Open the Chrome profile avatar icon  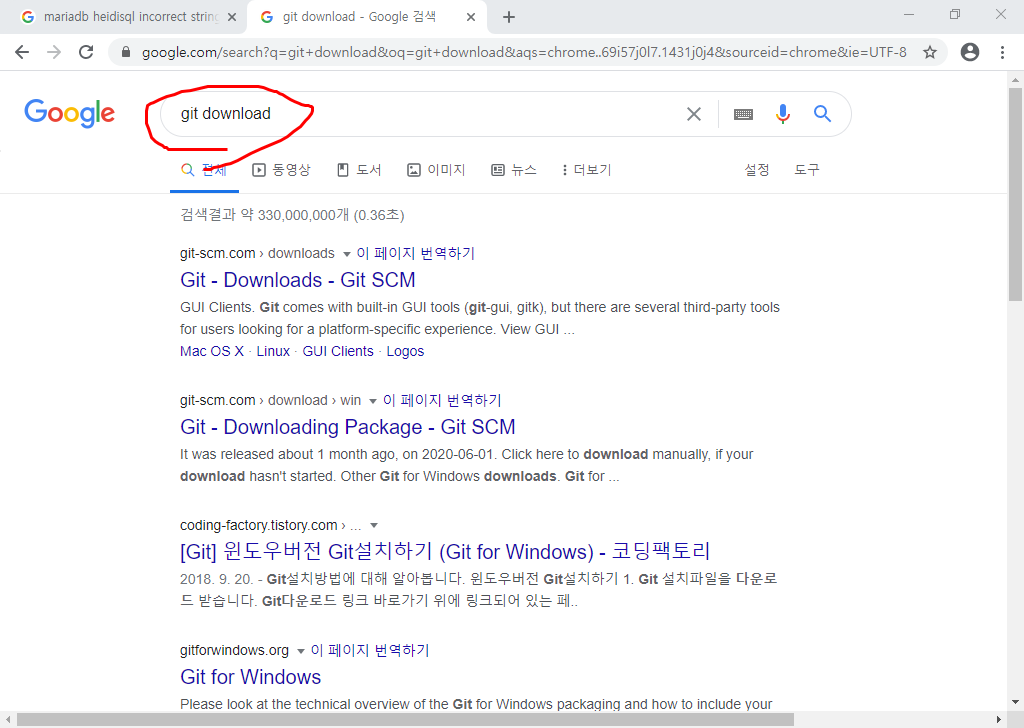pyautogui.click(x=970, y=52)
